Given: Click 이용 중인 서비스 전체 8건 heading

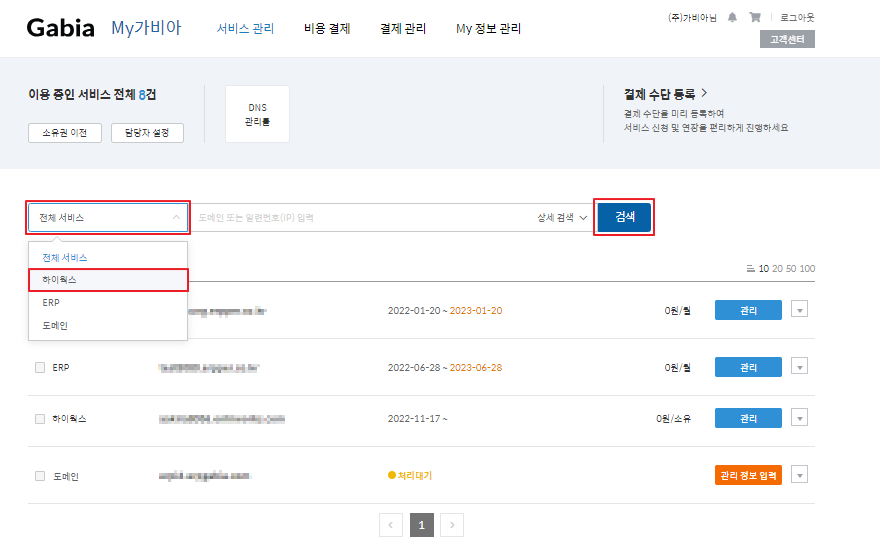Looking at the screenshot, I should coord(92,95).
